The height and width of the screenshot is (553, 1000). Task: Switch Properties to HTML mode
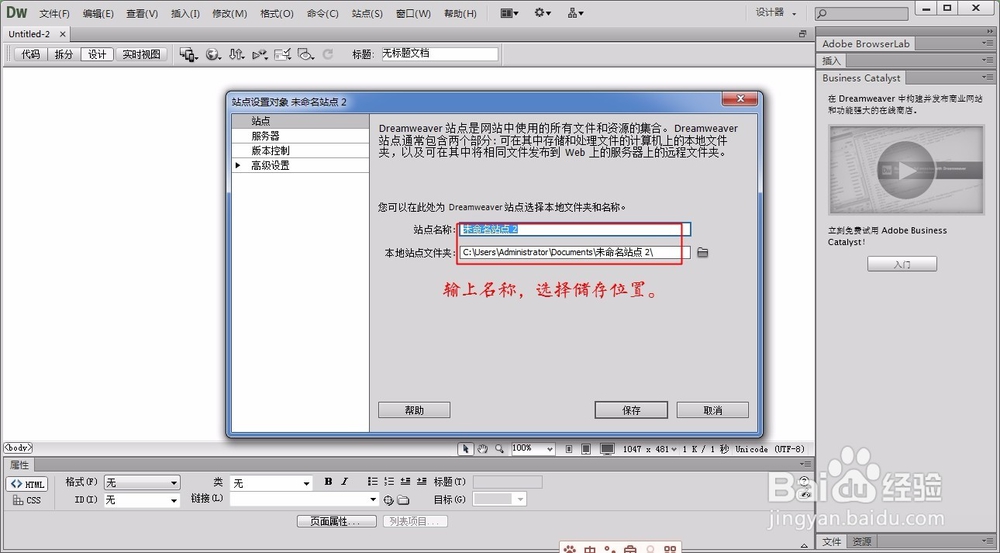pos(27,484)
